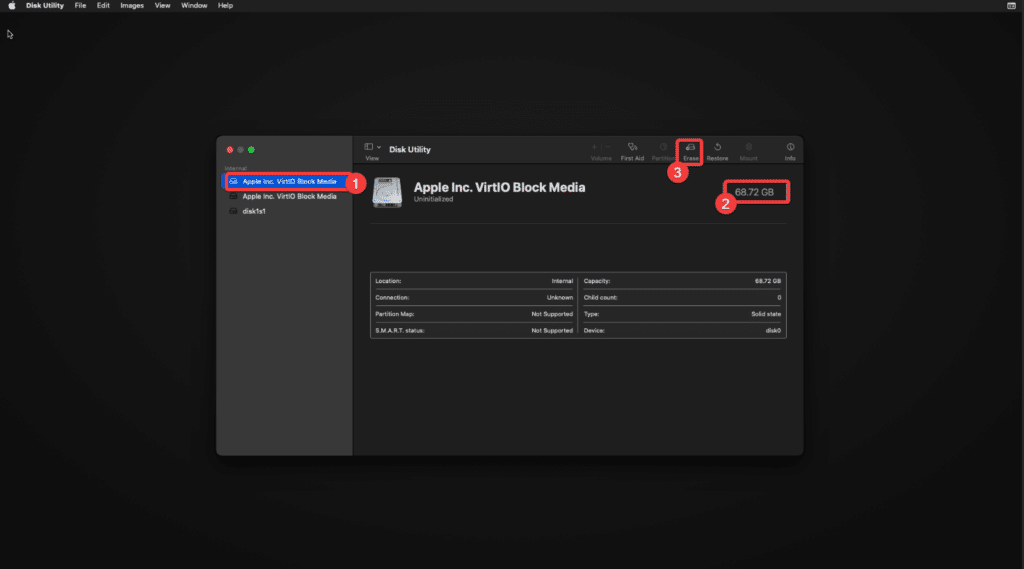Click the add Volume plus button

[595, 147]
